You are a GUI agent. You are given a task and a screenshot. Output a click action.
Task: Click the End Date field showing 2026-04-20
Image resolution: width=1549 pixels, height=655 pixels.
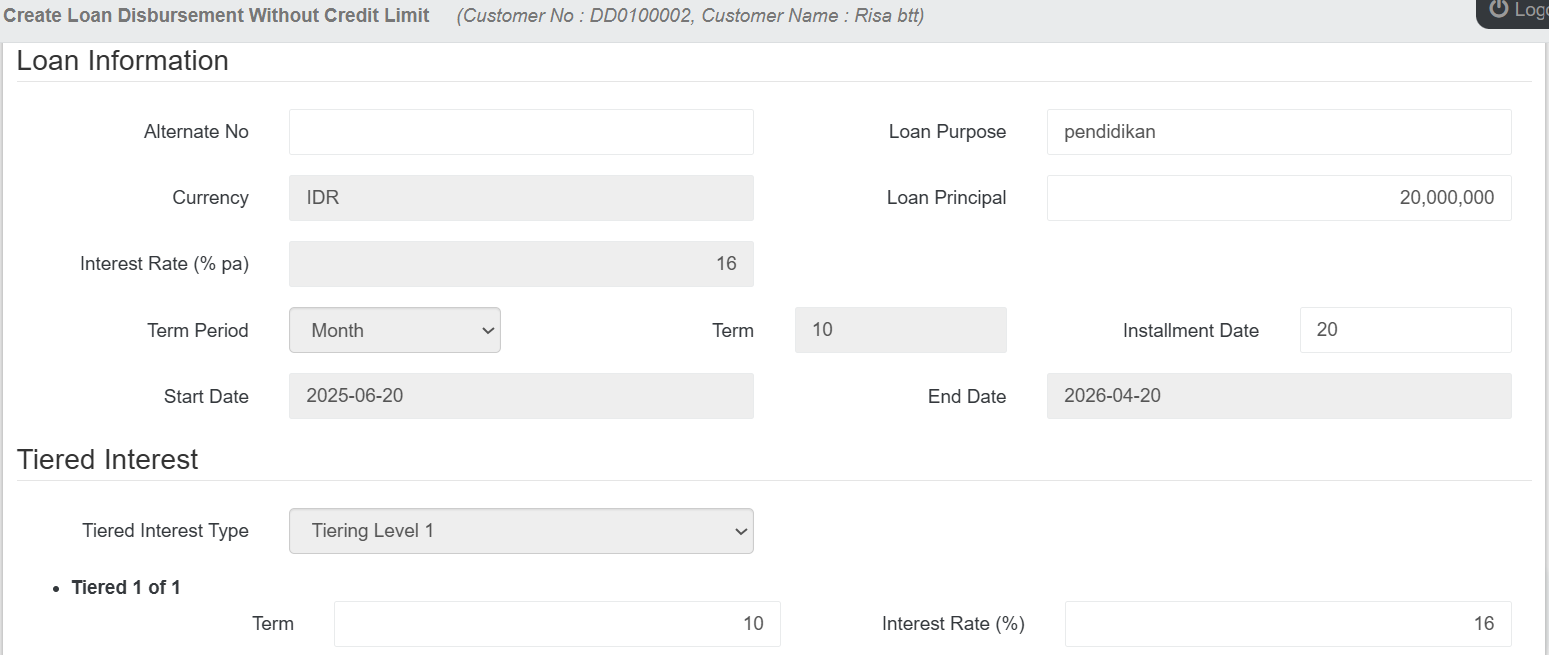pos(1278,396)
